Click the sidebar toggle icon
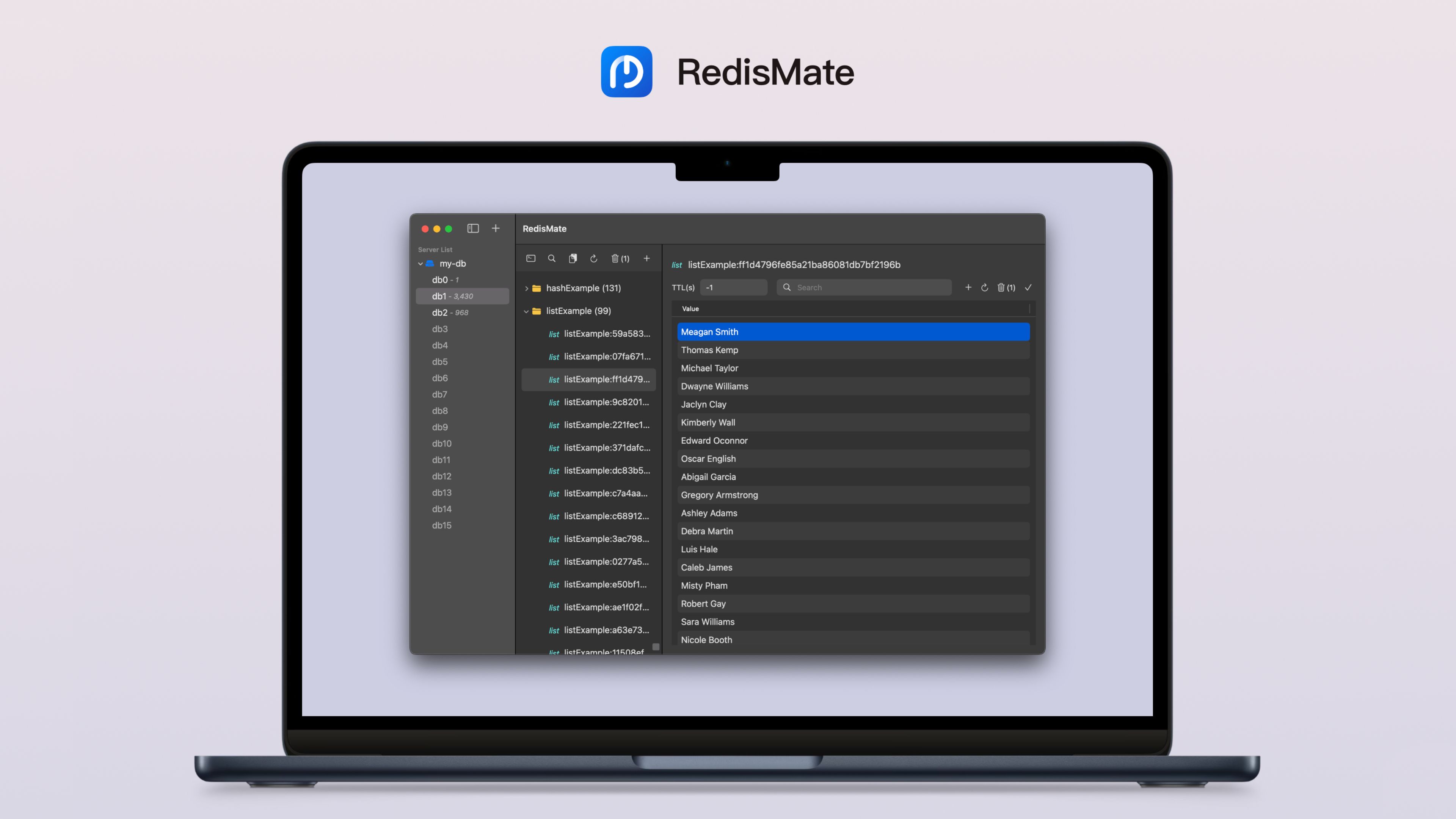The width and height of the screenshot is (1456, 819). 473,228
